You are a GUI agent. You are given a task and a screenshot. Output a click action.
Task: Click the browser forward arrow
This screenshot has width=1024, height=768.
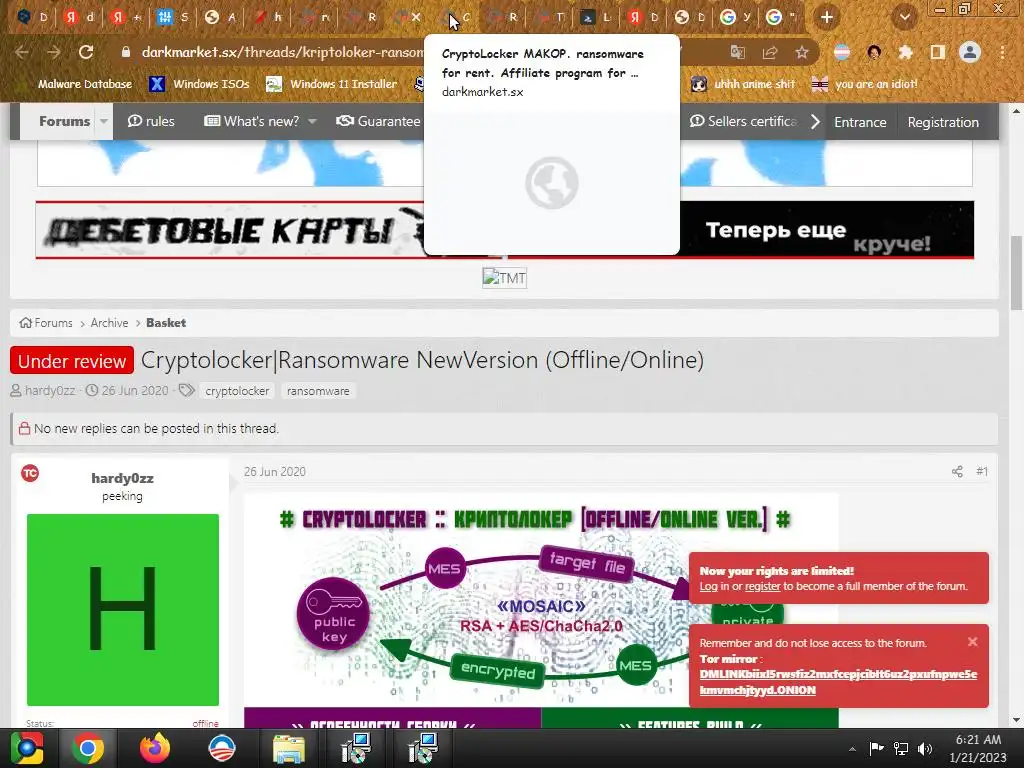pyautogui.click(x=54, y=52)
